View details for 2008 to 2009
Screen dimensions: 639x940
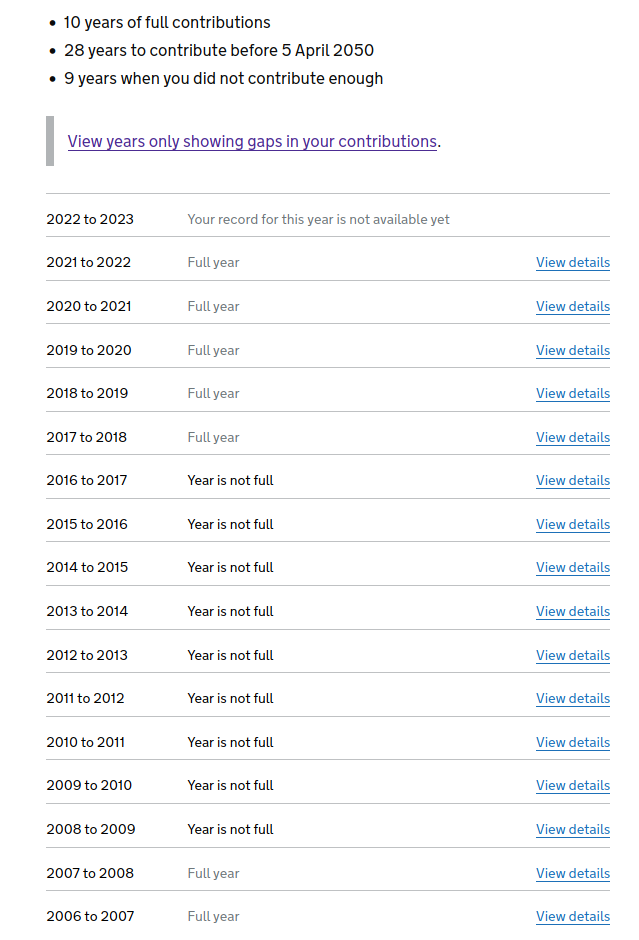[572, 830]
